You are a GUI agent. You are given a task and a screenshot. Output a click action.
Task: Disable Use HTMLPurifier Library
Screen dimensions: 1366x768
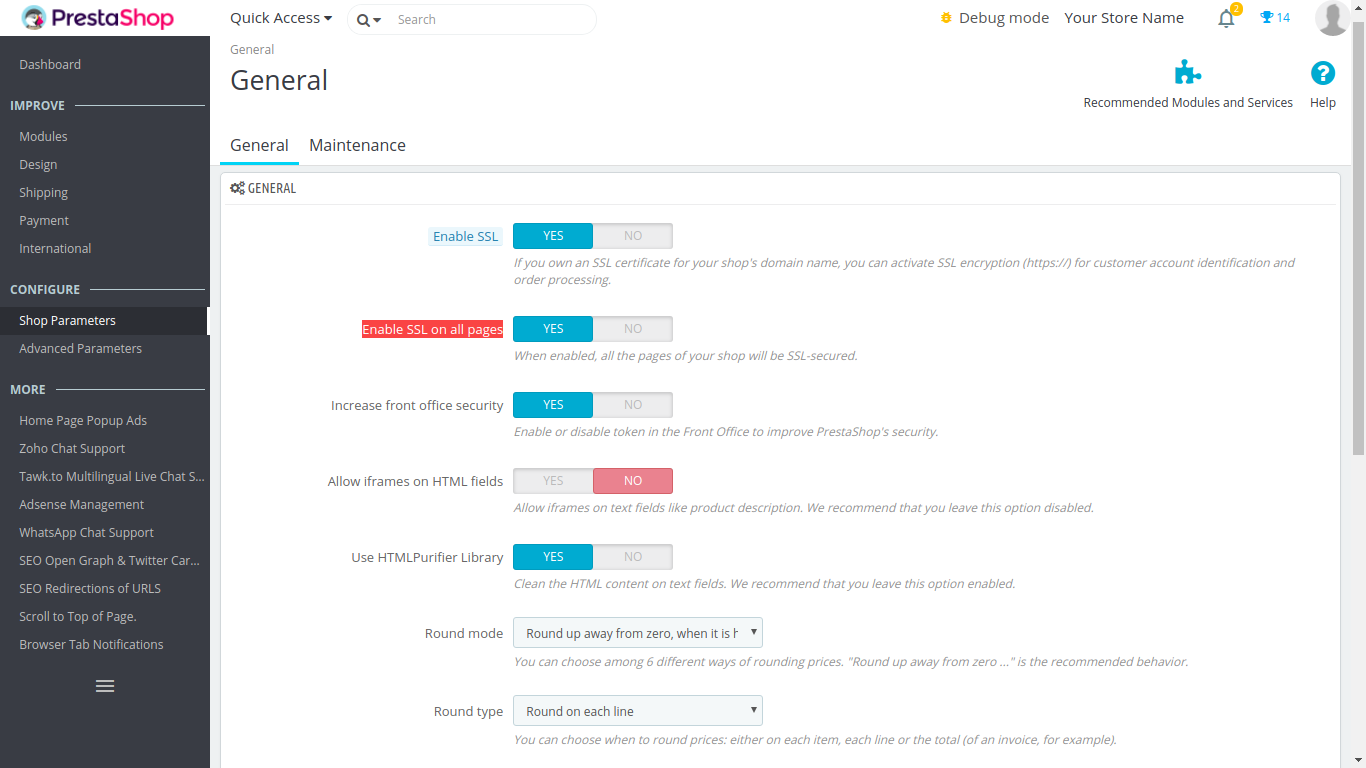632,557
